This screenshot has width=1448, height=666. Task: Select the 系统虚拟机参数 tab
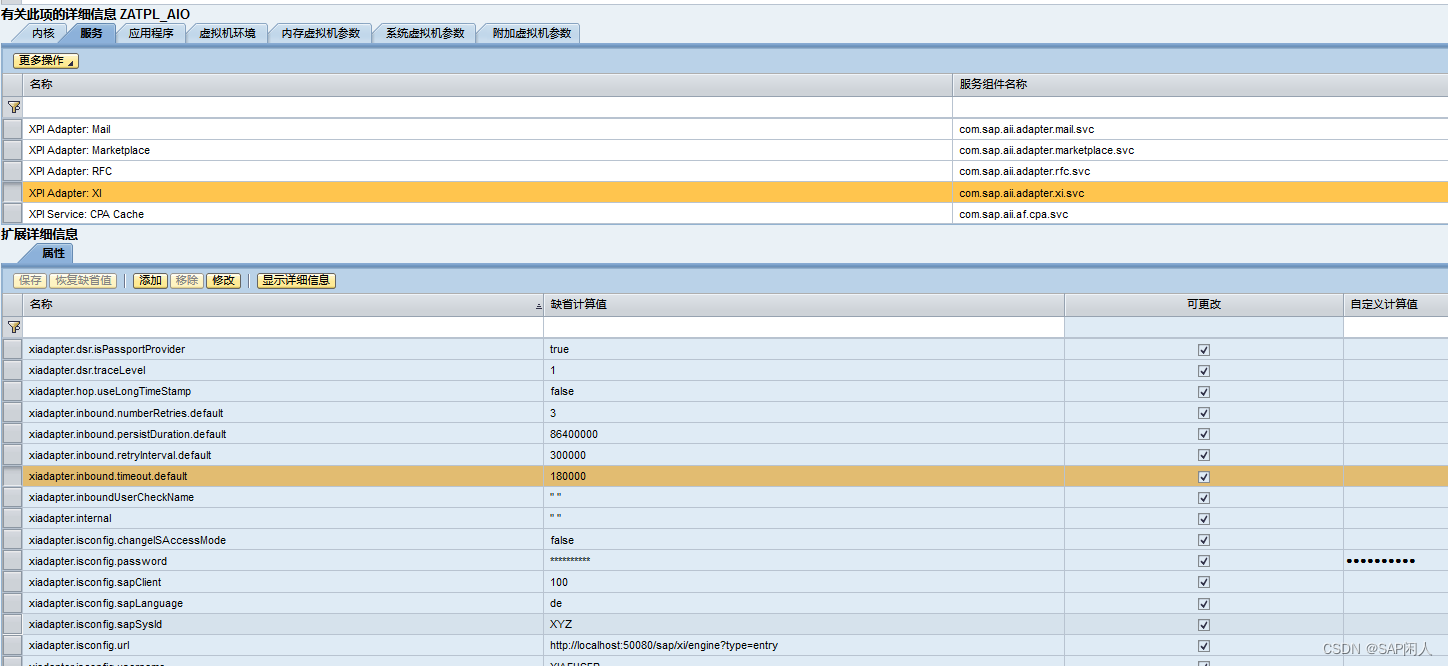(x=425, y=33)
